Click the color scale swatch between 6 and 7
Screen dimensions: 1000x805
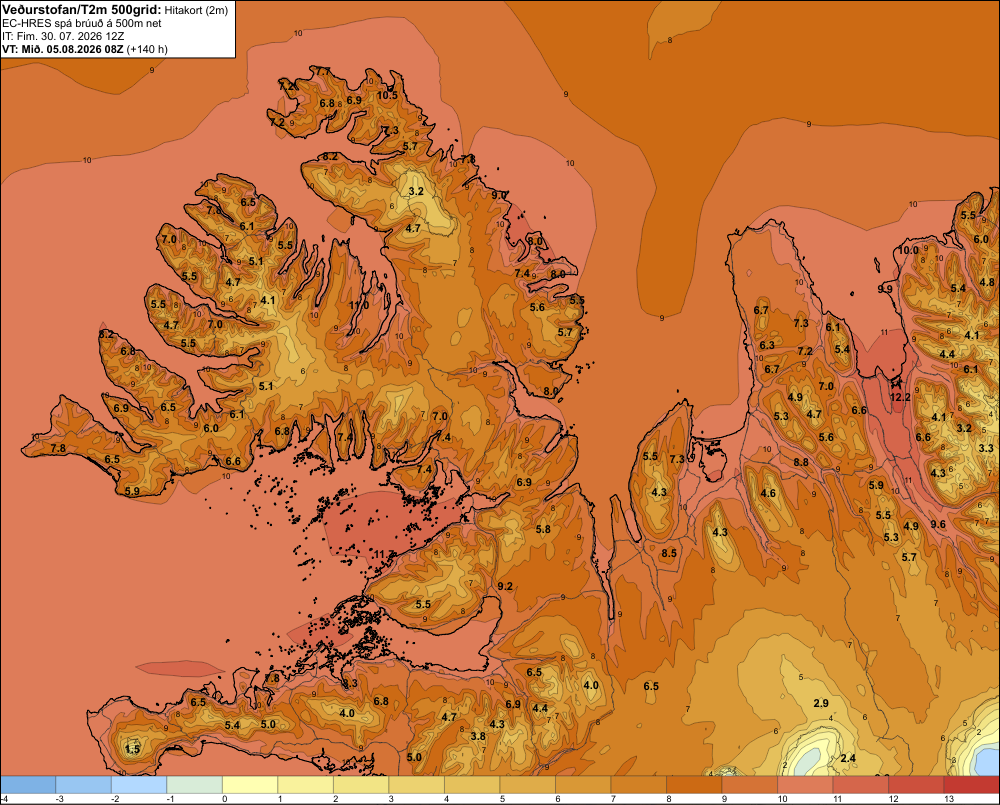(x=583, y=785)
